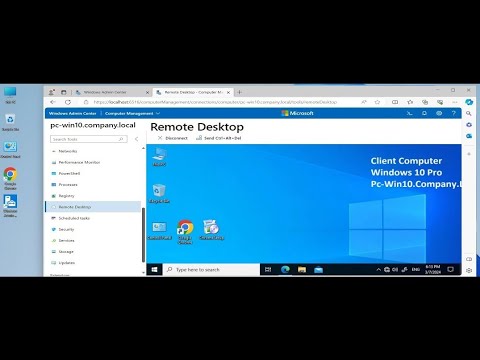This screenshot has width=480, height=360.
Task: Open Edge tab actions menu icon
Action: coord(64,92)
